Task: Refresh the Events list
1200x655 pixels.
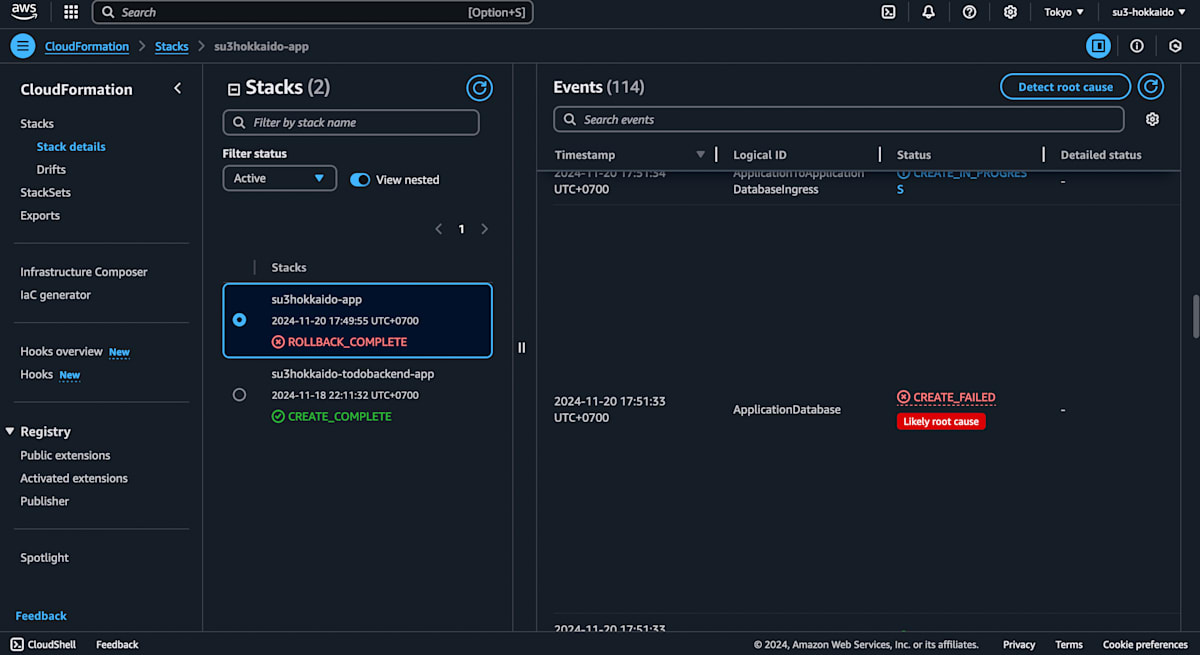Action: tap(1151, 87)
